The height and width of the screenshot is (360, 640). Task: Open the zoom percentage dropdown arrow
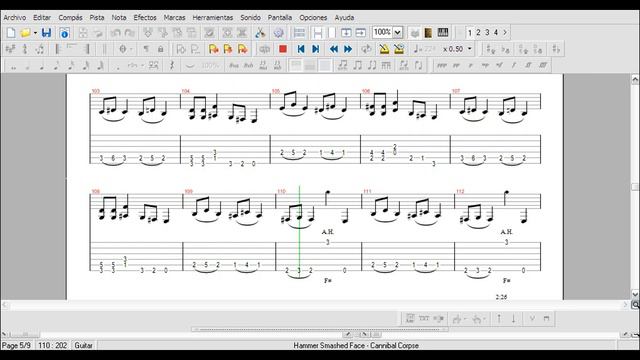point(398,32)
